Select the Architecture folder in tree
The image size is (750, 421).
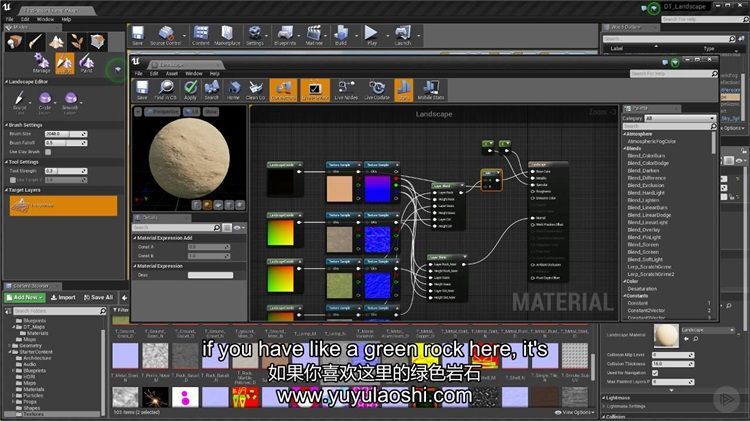(x=36, y=358)
